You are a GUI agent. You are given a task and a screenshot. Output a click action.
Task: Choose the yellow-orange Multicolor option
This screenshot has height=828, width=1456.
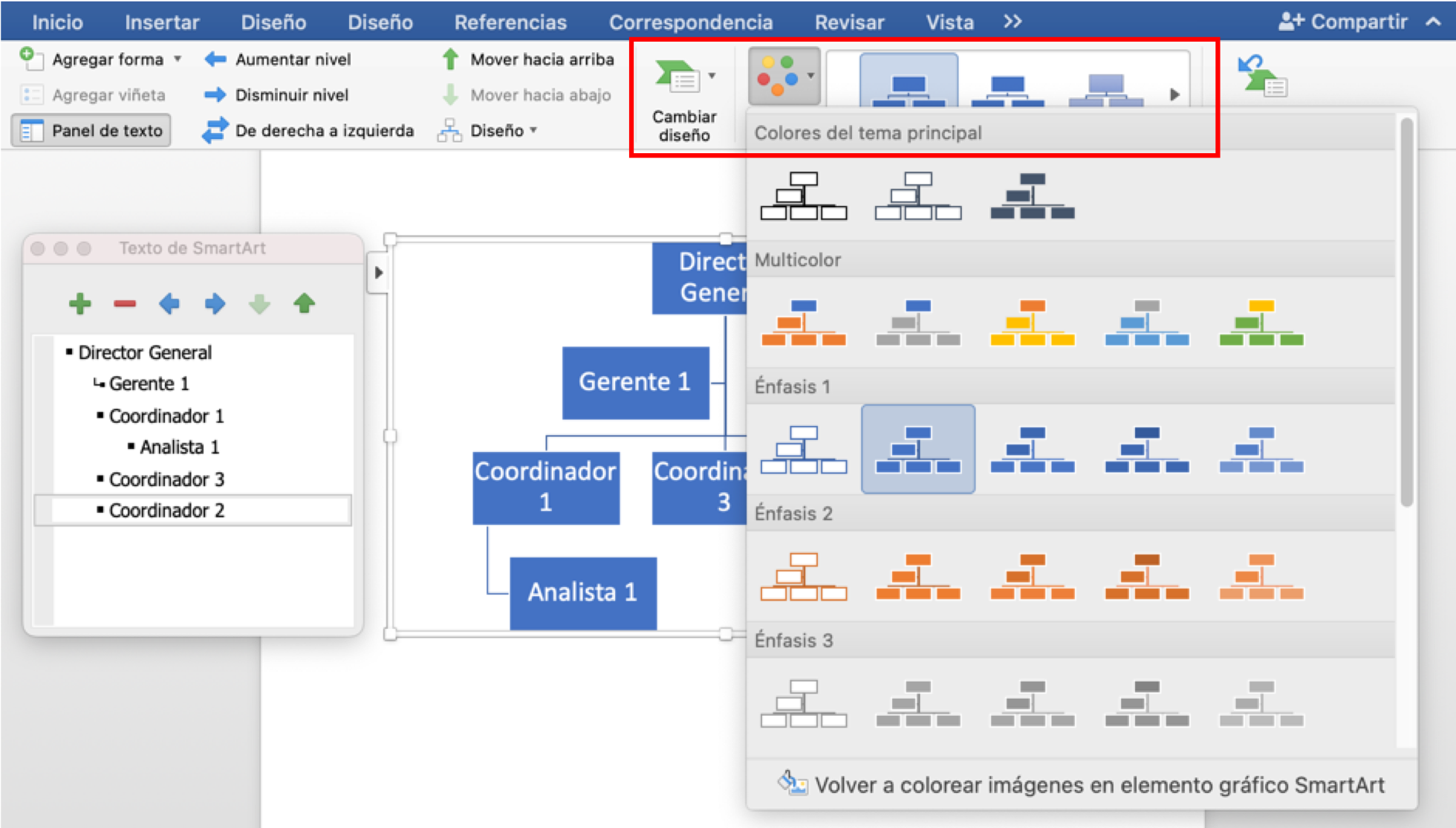point(1033,323)
